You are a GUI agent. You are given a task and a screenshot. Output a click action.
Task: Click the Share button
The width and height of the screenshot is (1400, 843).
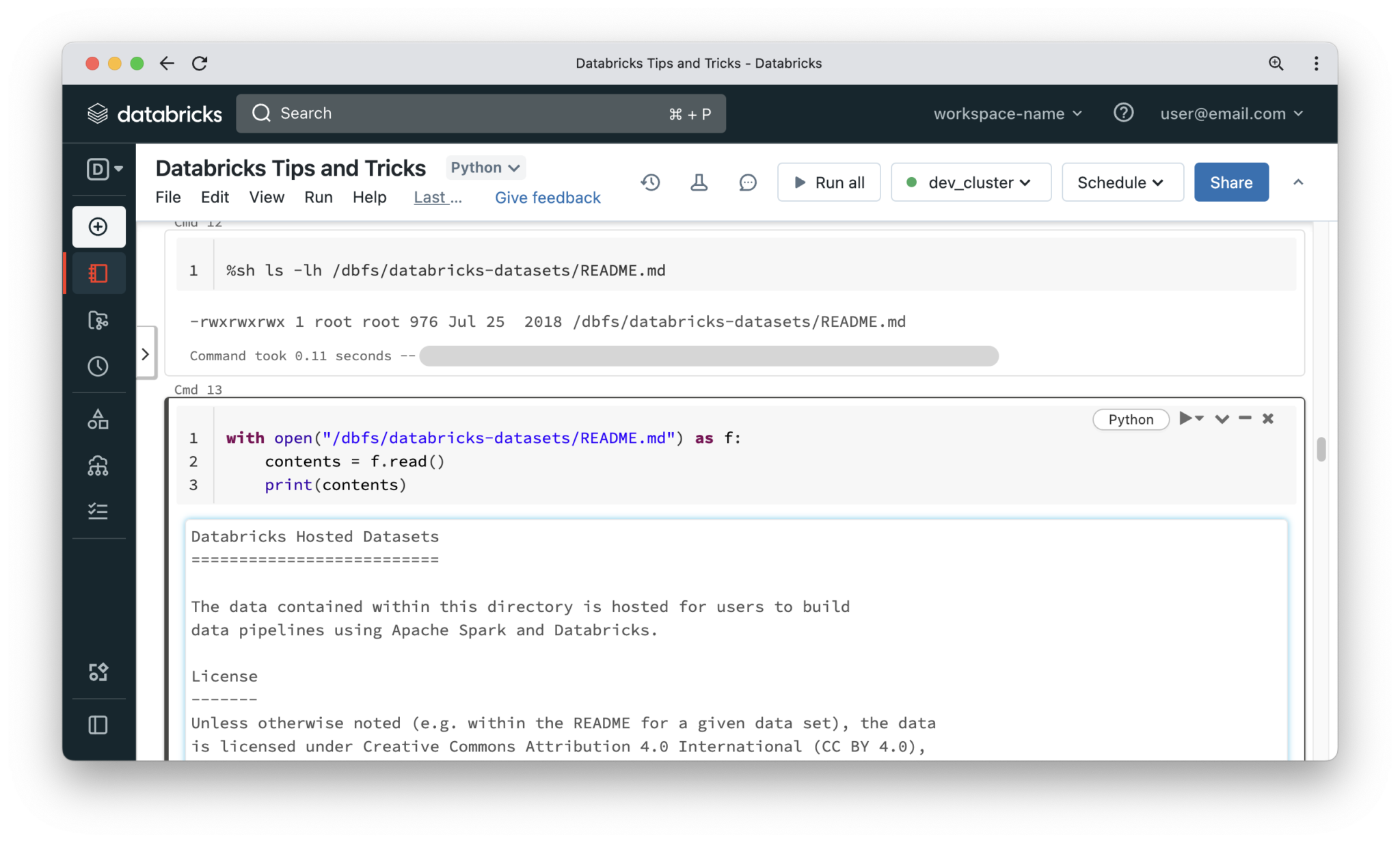(1230, 182)
